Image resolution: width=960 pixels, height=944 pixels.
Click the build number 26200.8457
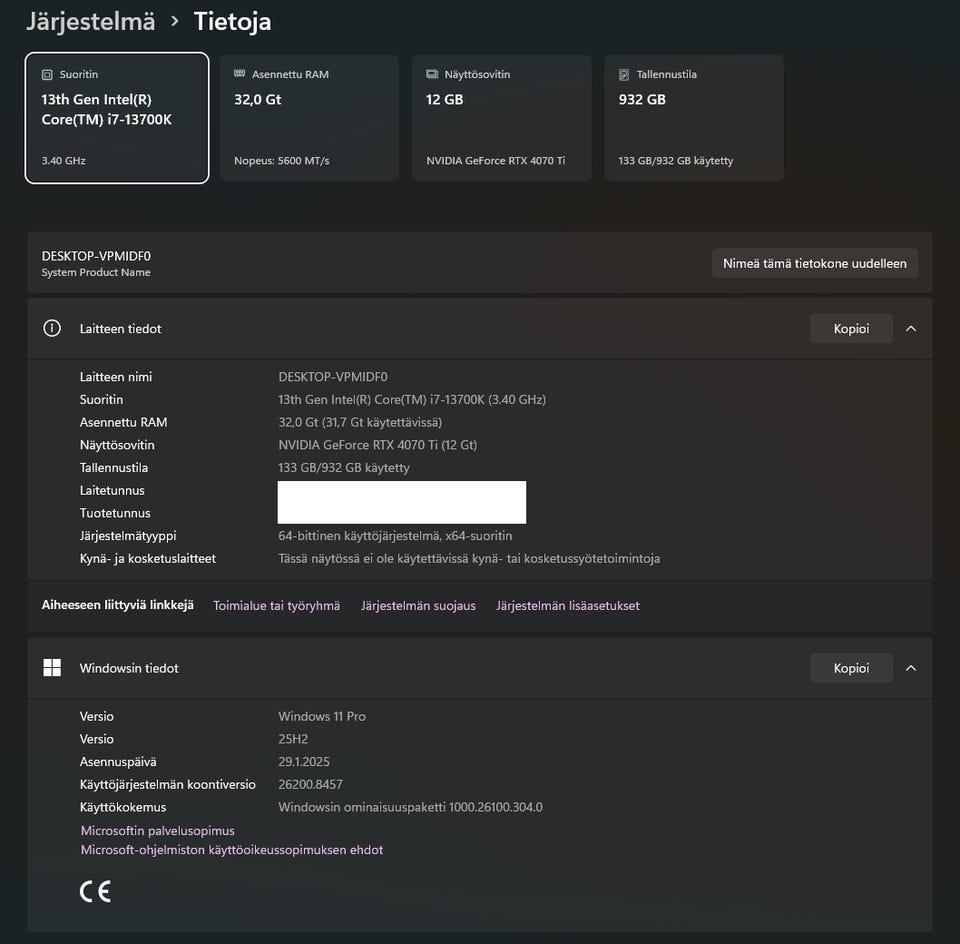coord(310,784)
